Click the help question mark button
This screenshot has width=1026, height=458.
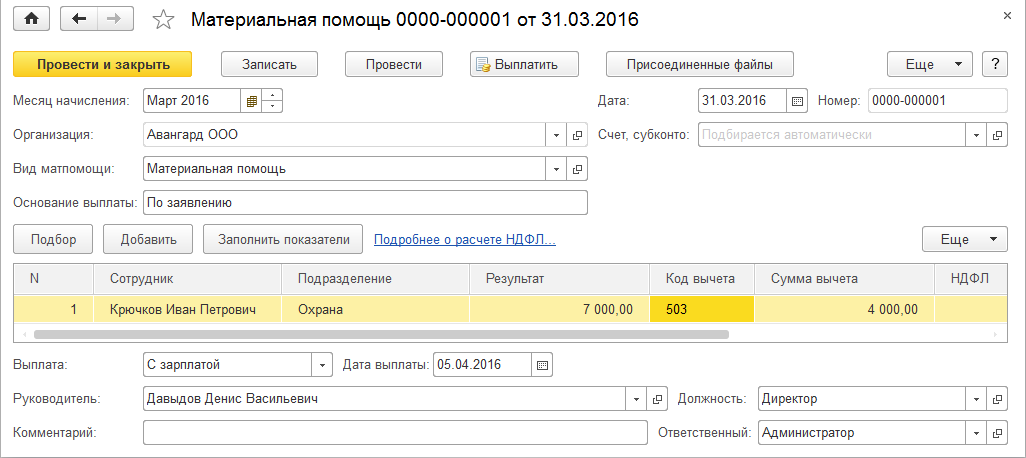click(x=994, y=64)
